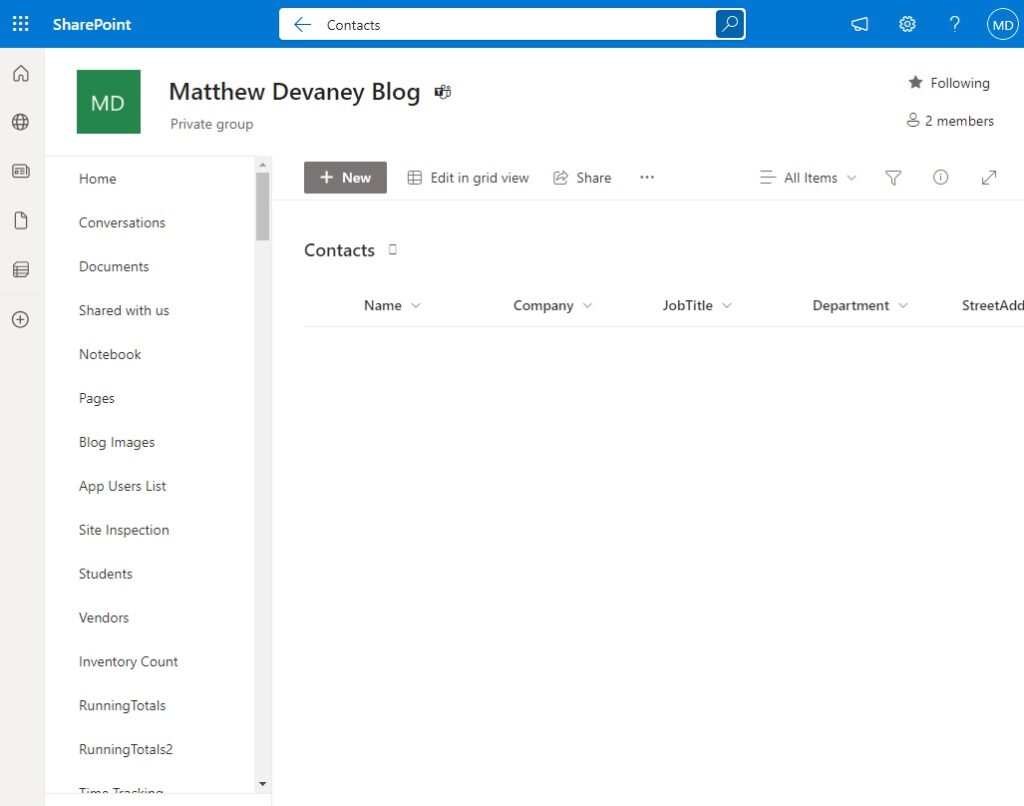Click the navigation panel scrollbar thumb

coord(263,206)
